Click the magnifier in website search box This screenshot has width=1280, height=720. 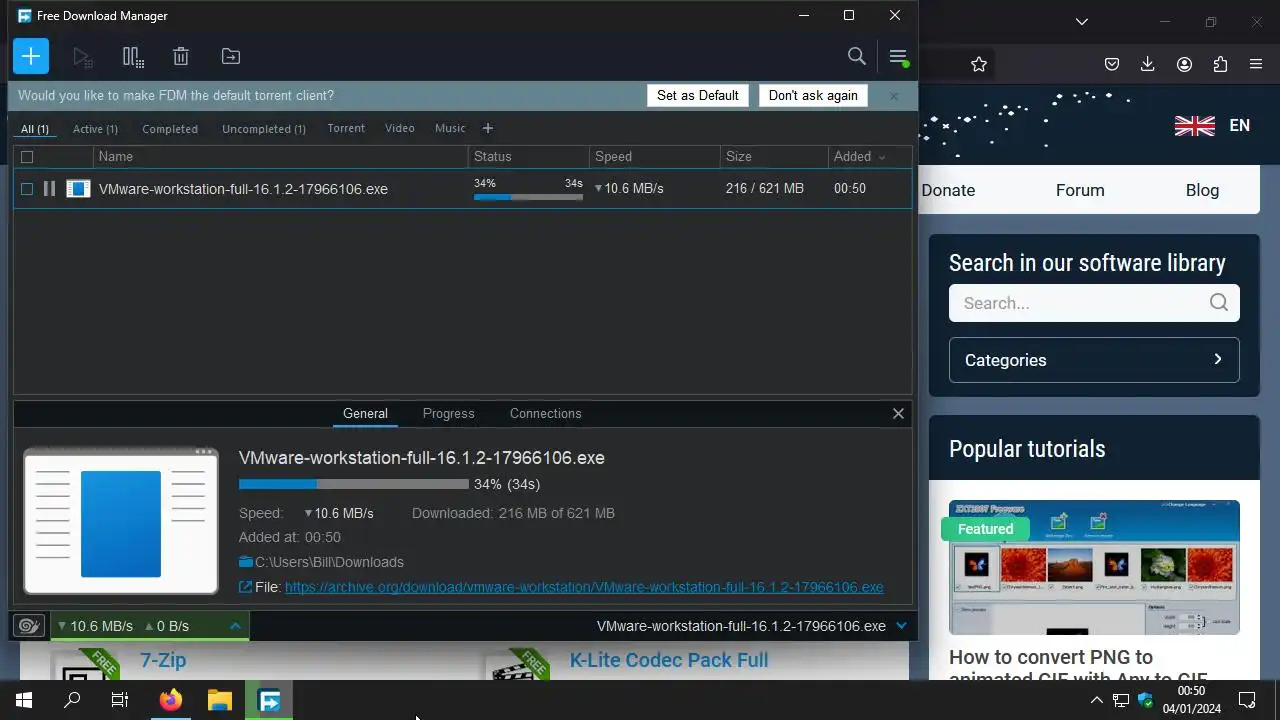click(1218, 303)
